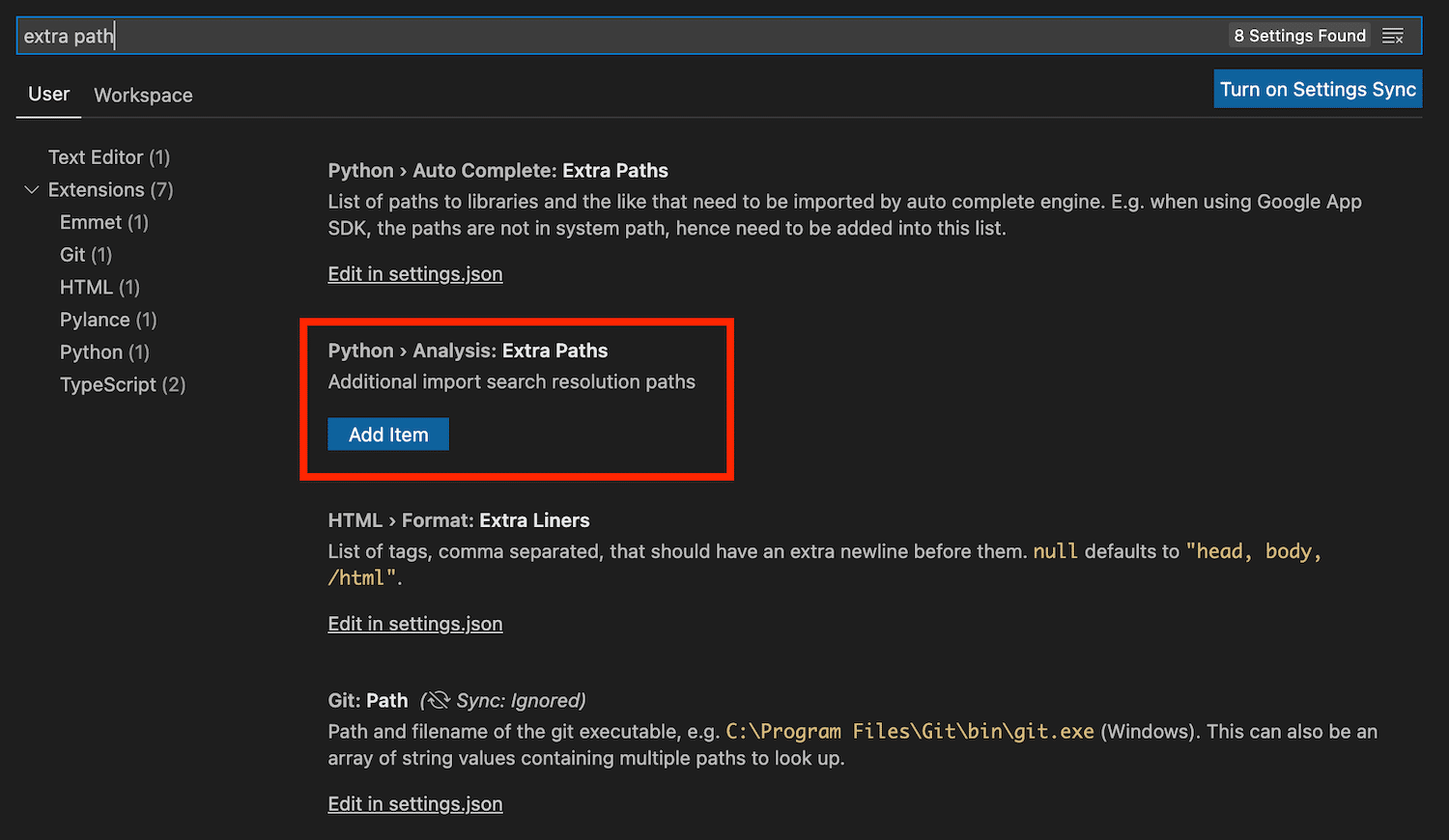The image size is (1449, 840).
Task: Open the Emmet settings group
Action: coord(103,222)
